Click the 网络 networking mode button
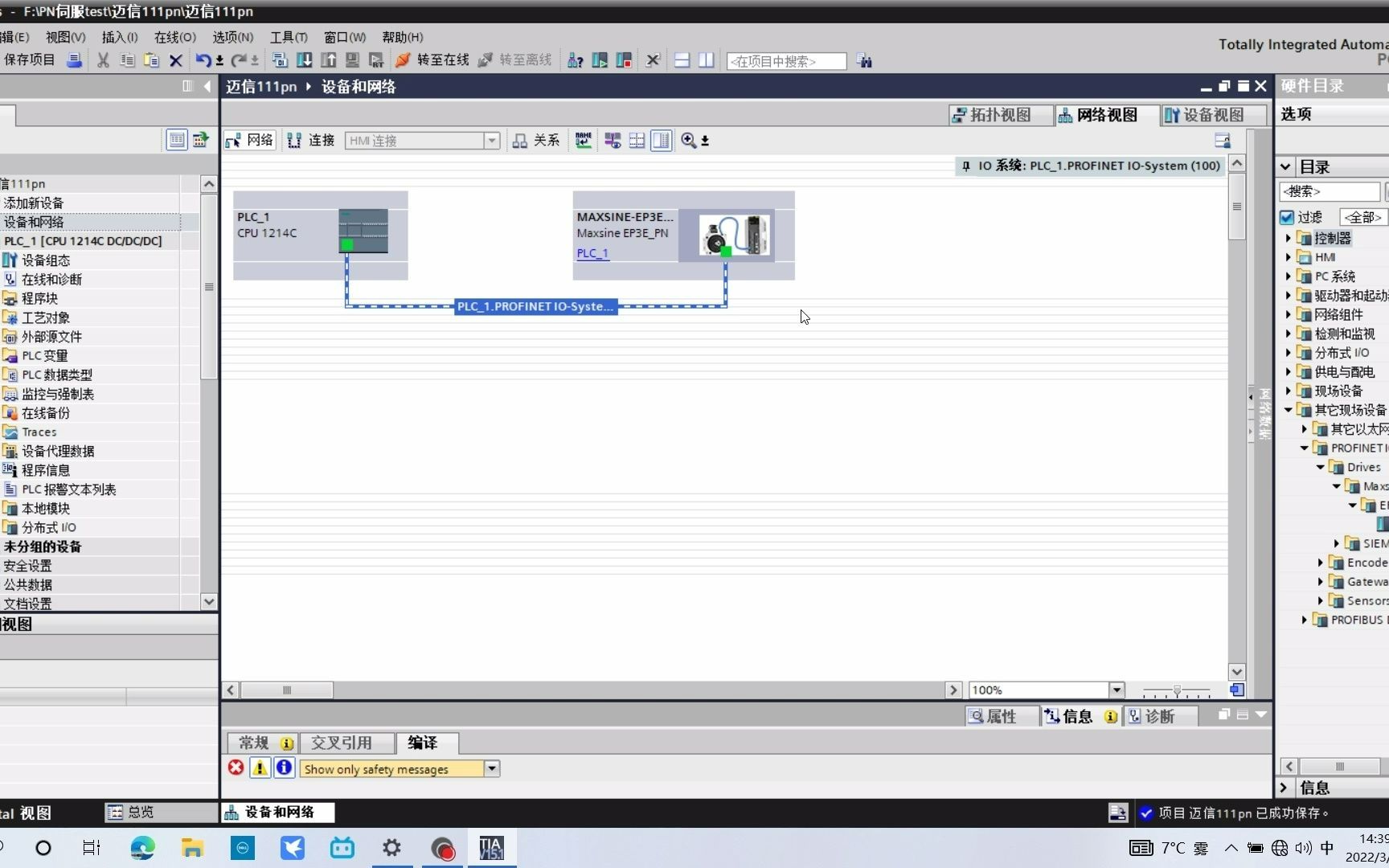1389x868 pixels. [250, 141]
